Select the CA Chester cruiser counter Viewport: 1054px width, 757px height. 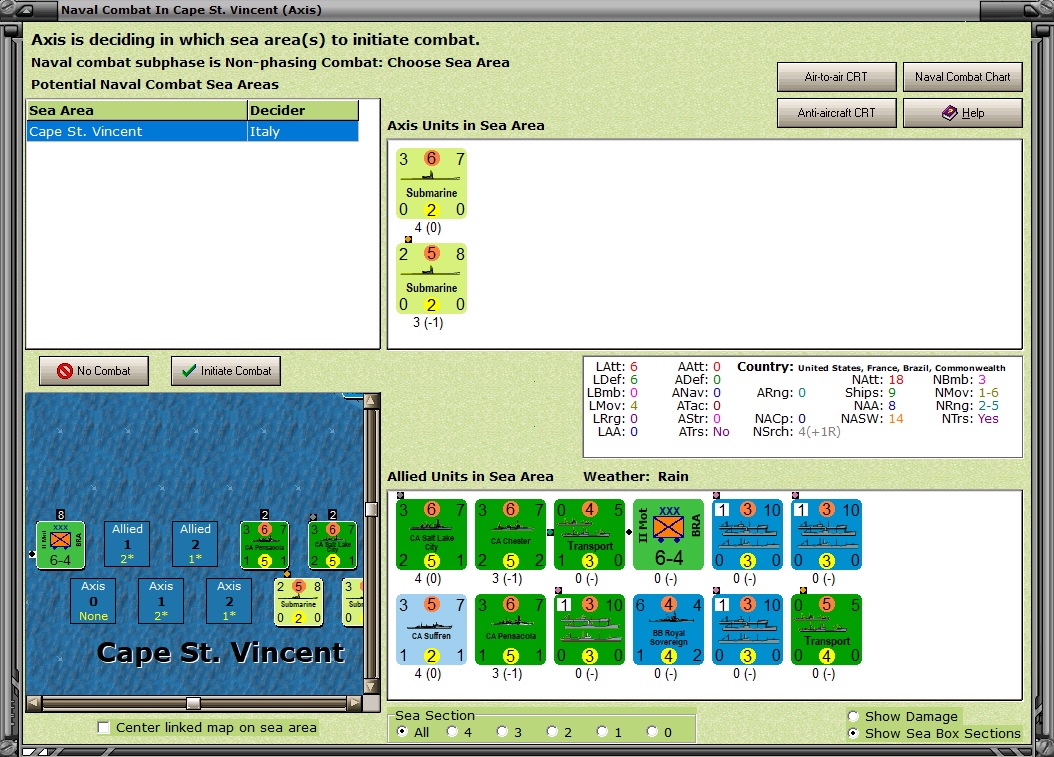coord(510,534)
